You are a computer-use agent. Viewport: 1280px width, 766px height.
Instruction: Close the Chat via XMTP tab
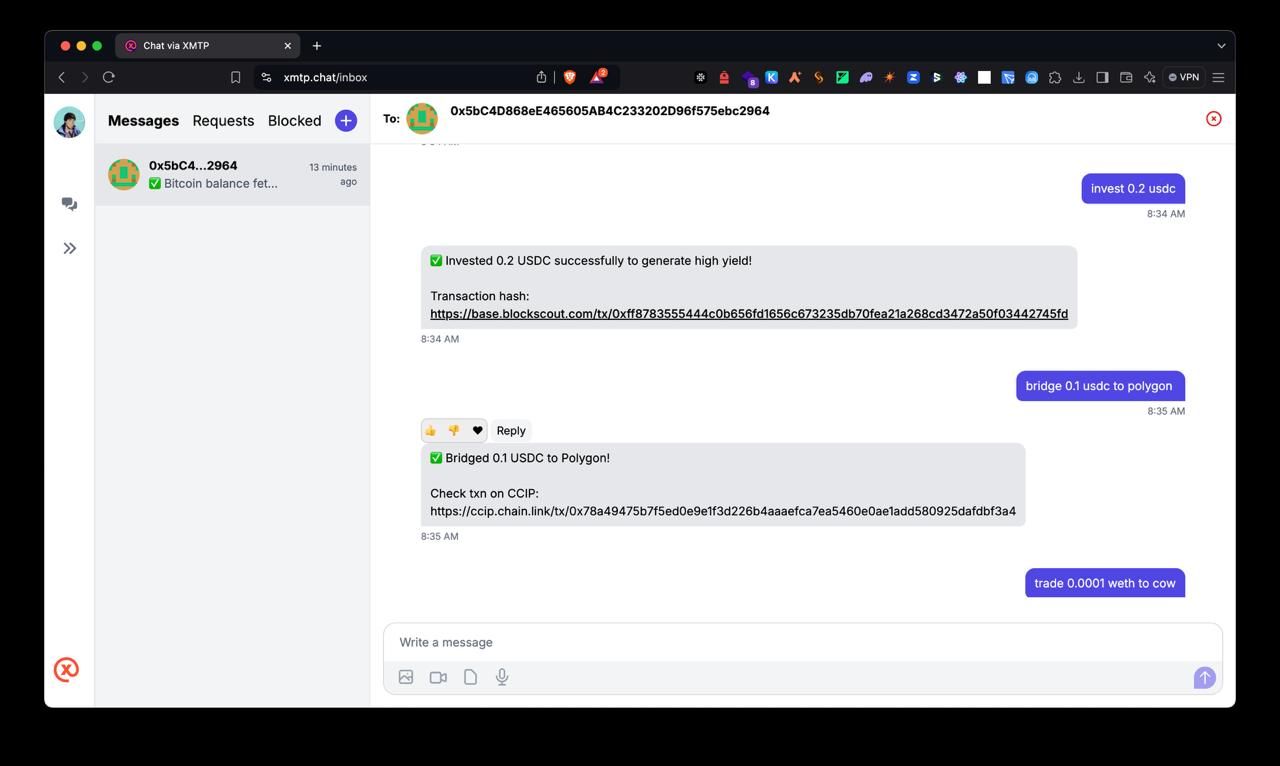pos(288,45)
